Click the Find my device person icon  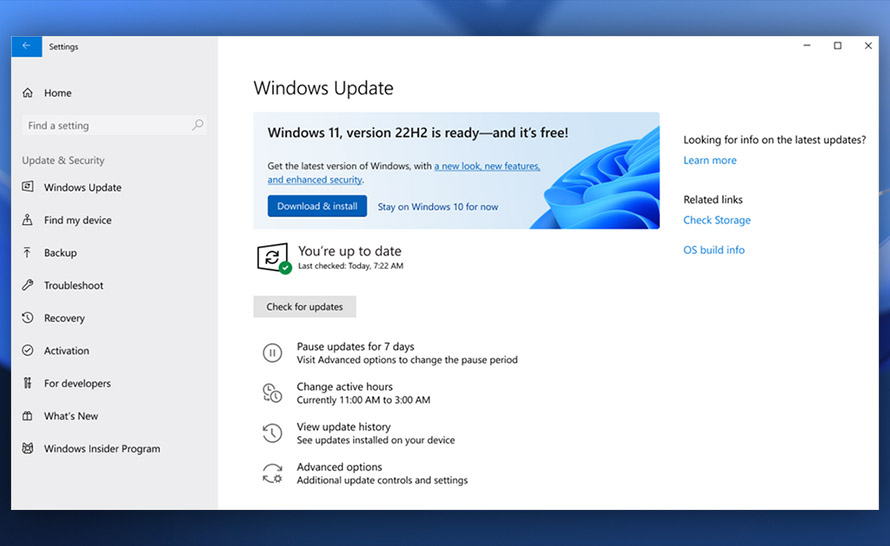[27, 220]
